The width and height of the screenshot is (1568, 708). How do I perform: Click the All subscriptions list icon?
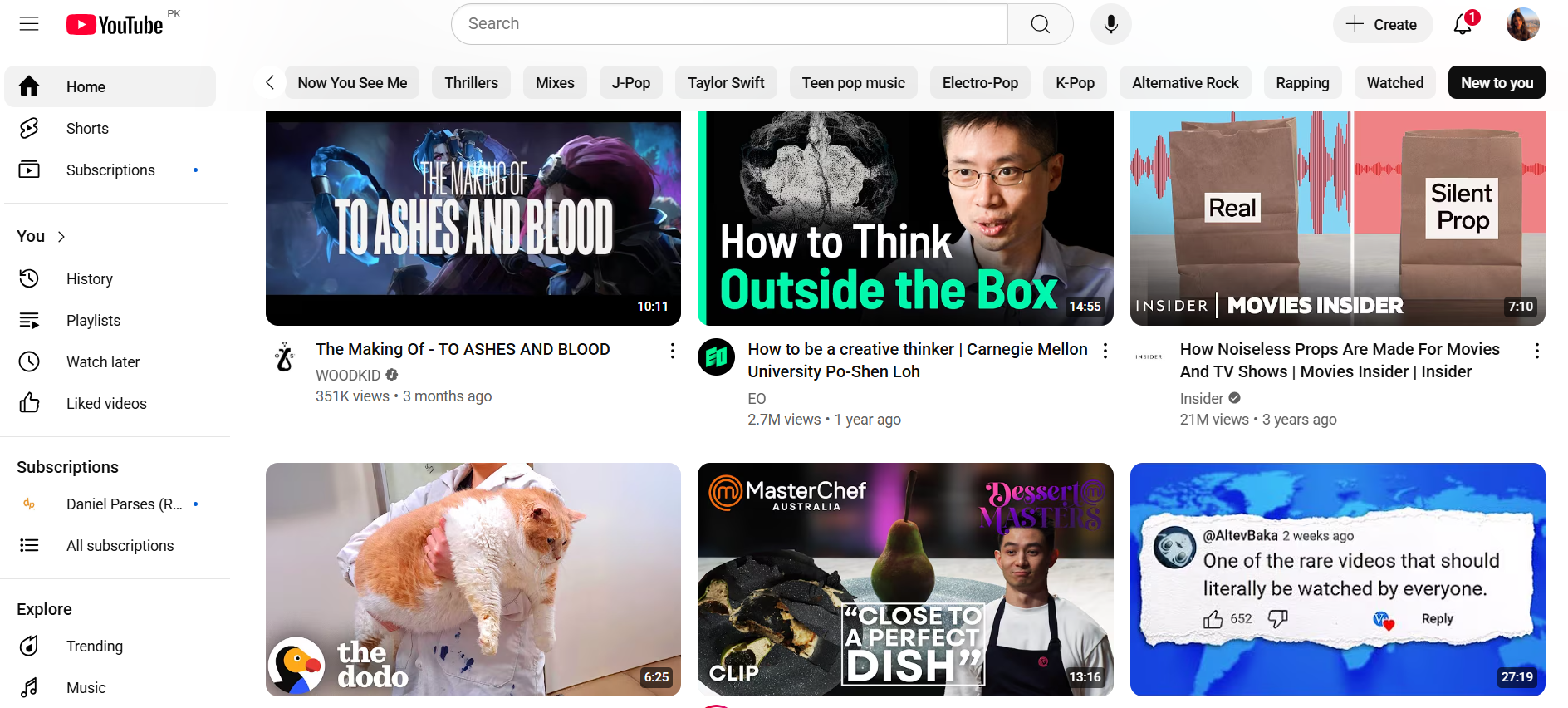pos(29,545)
